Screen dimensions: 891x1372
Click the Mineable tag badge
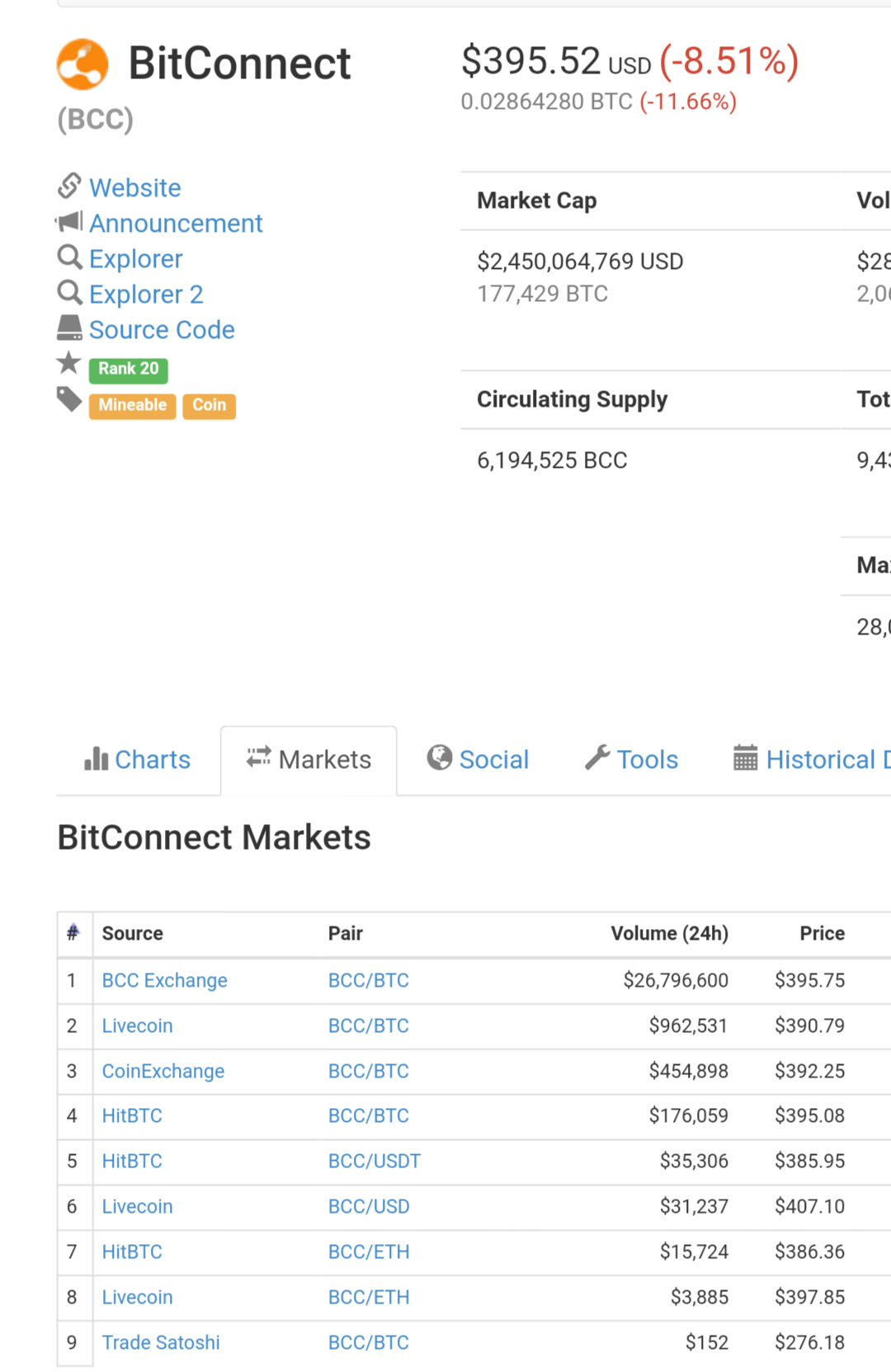(133, 406)
